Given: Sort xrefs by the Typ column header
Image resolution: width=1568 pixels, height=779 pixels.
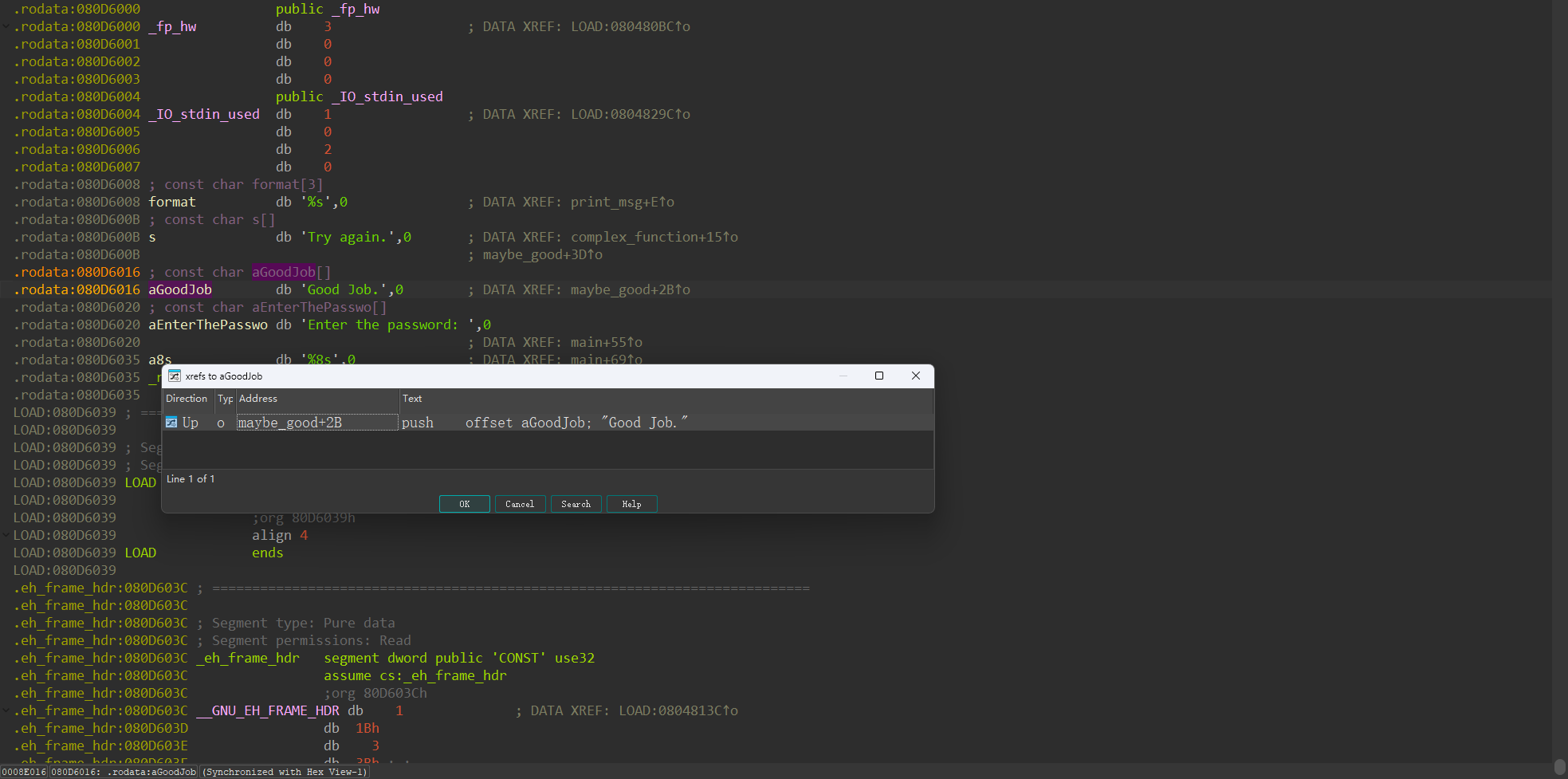Looking at the screenshot, I should coord(226,399).
